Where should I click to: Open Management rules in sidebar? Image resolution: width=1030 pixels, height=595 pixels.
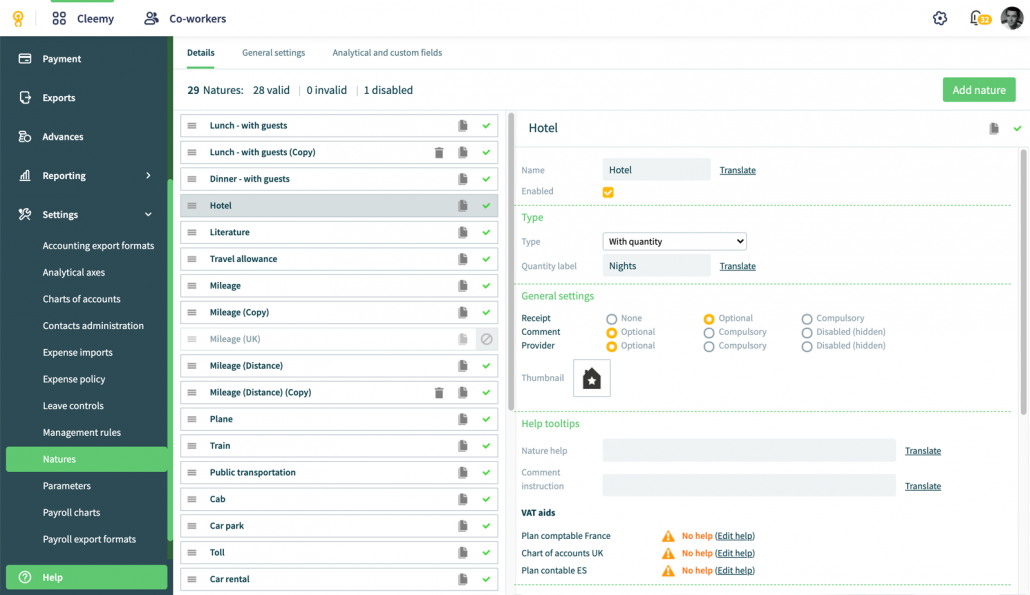(81, 432)
